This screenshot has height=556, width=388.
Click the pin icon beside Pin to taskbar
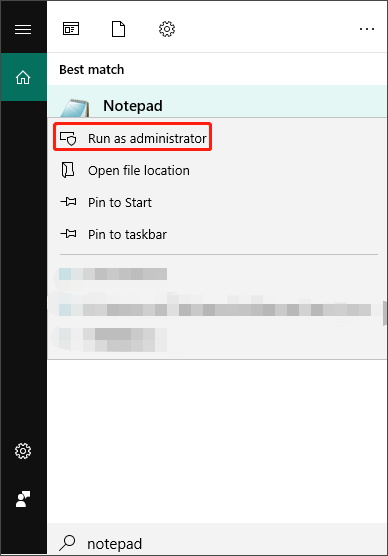68,233
